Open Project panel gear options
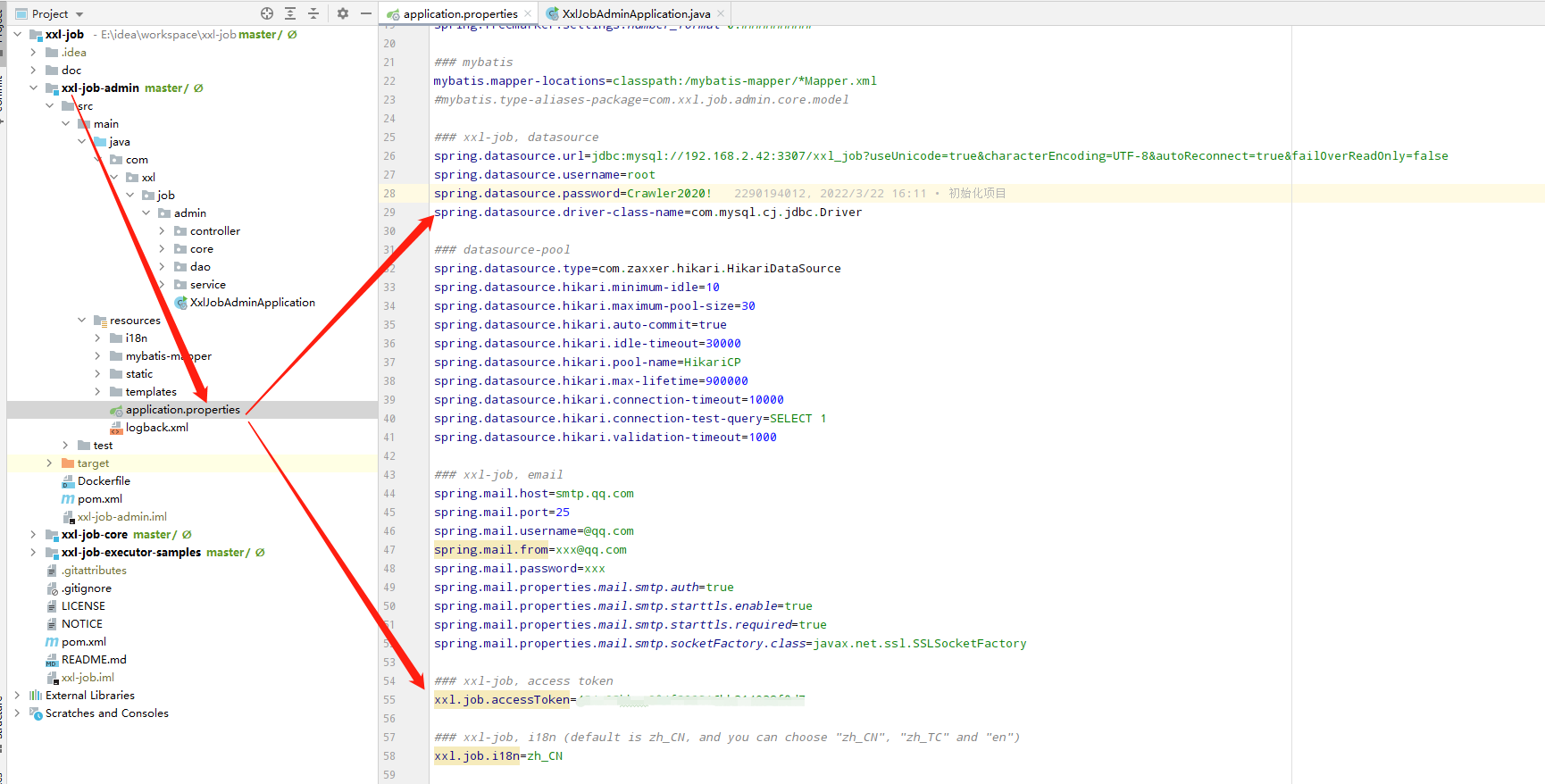Viewport: 1545px width, 784px height. pos(343,13)
